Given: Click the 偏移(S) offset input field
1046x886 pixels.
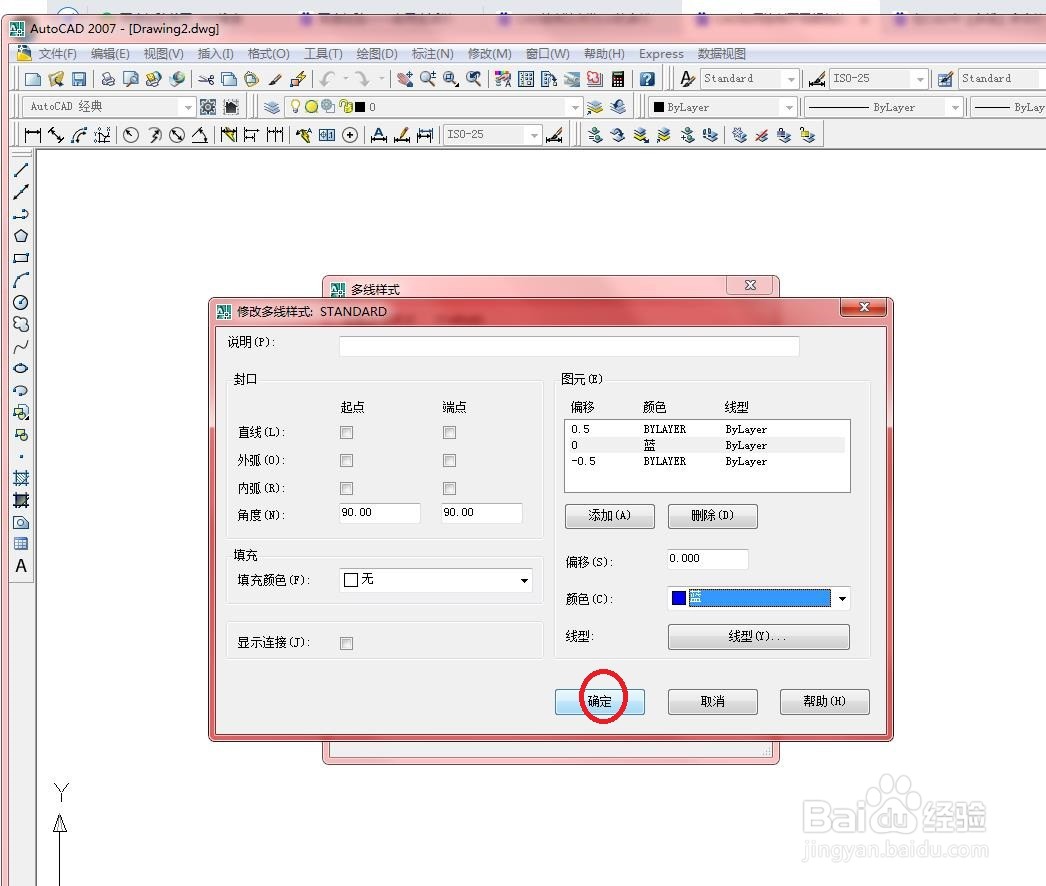Looking at the screenshot, I should (x=707, y=558).
